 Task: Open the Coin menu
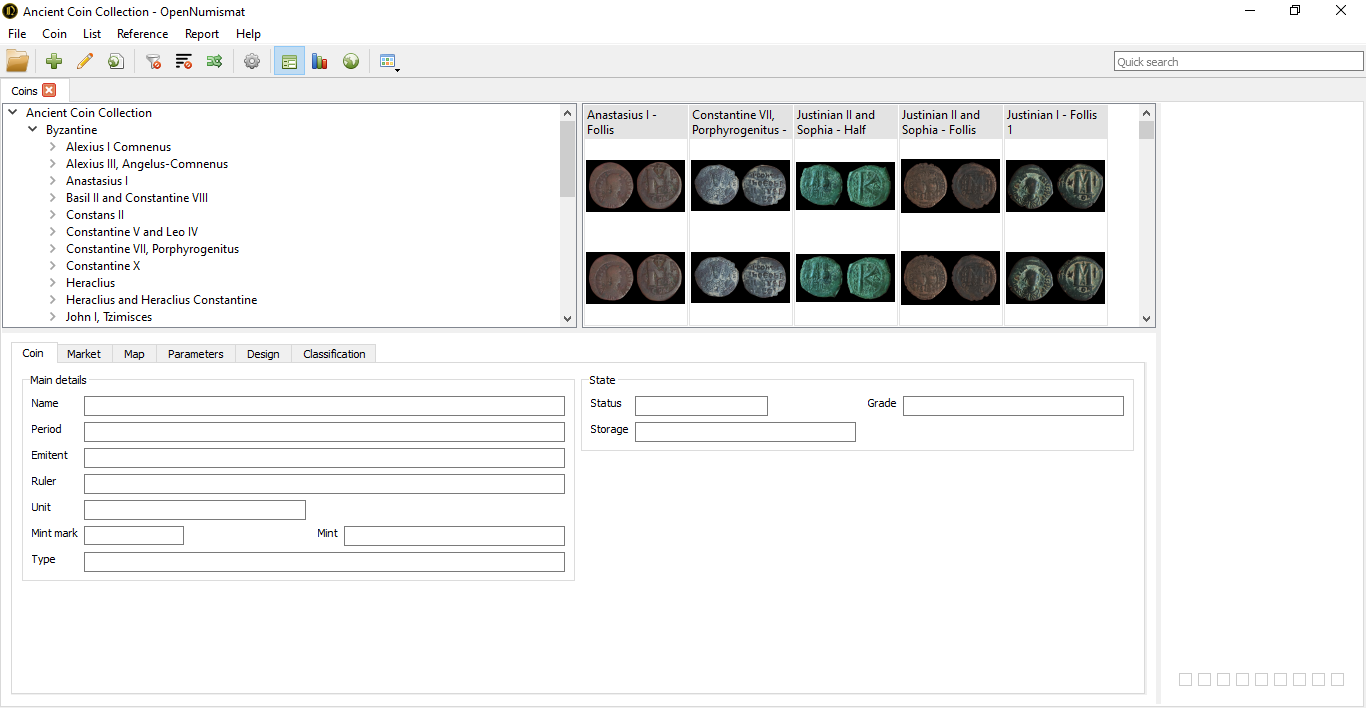click(55, 34)
